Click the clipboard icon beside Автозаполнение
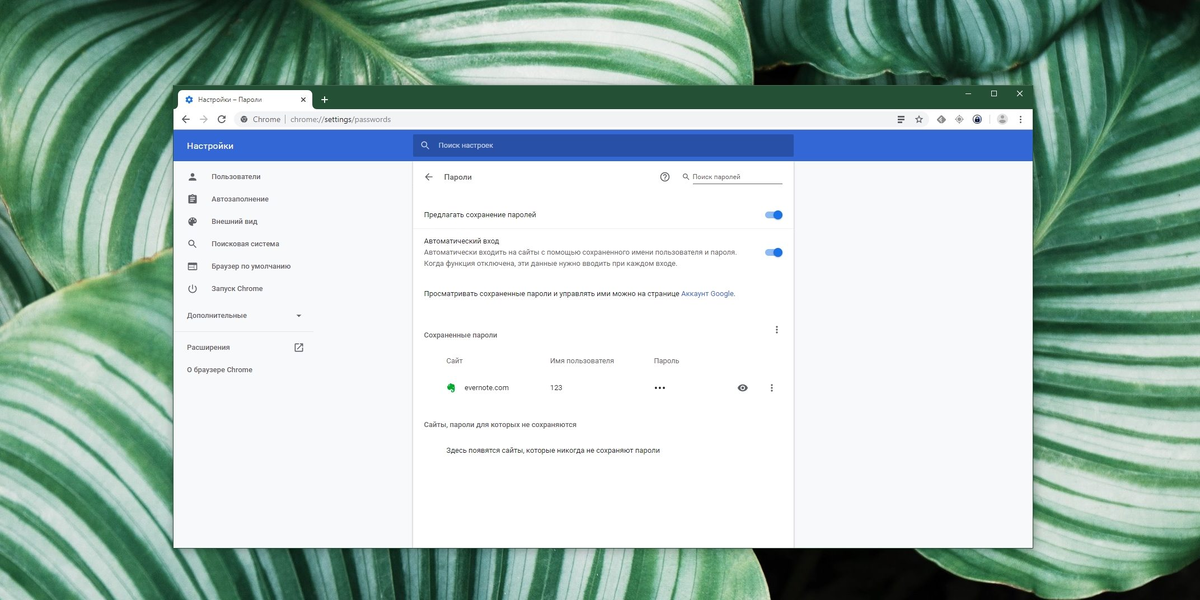The image size is (1200, 600). (192, 199)
